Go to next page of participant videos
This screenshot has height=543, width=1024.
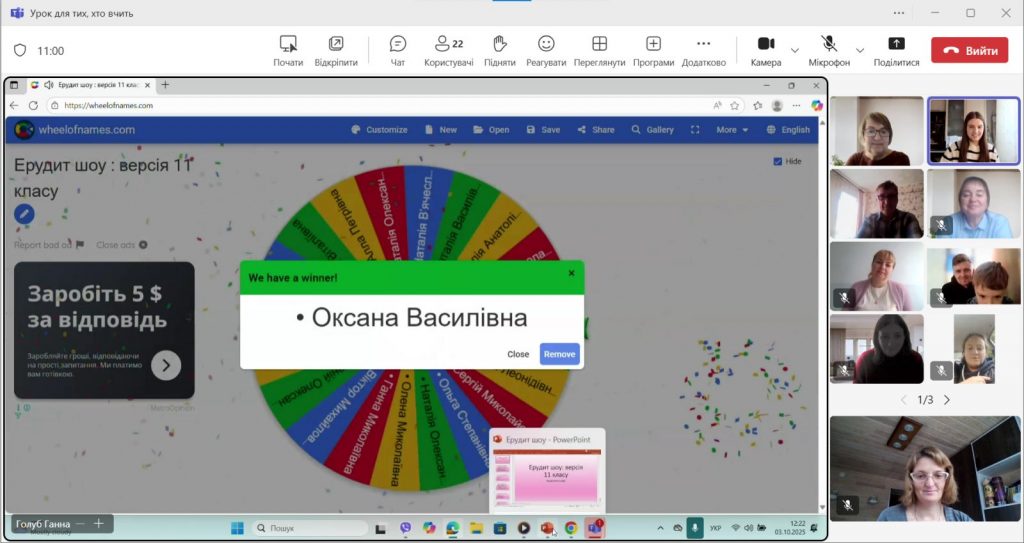947,400
